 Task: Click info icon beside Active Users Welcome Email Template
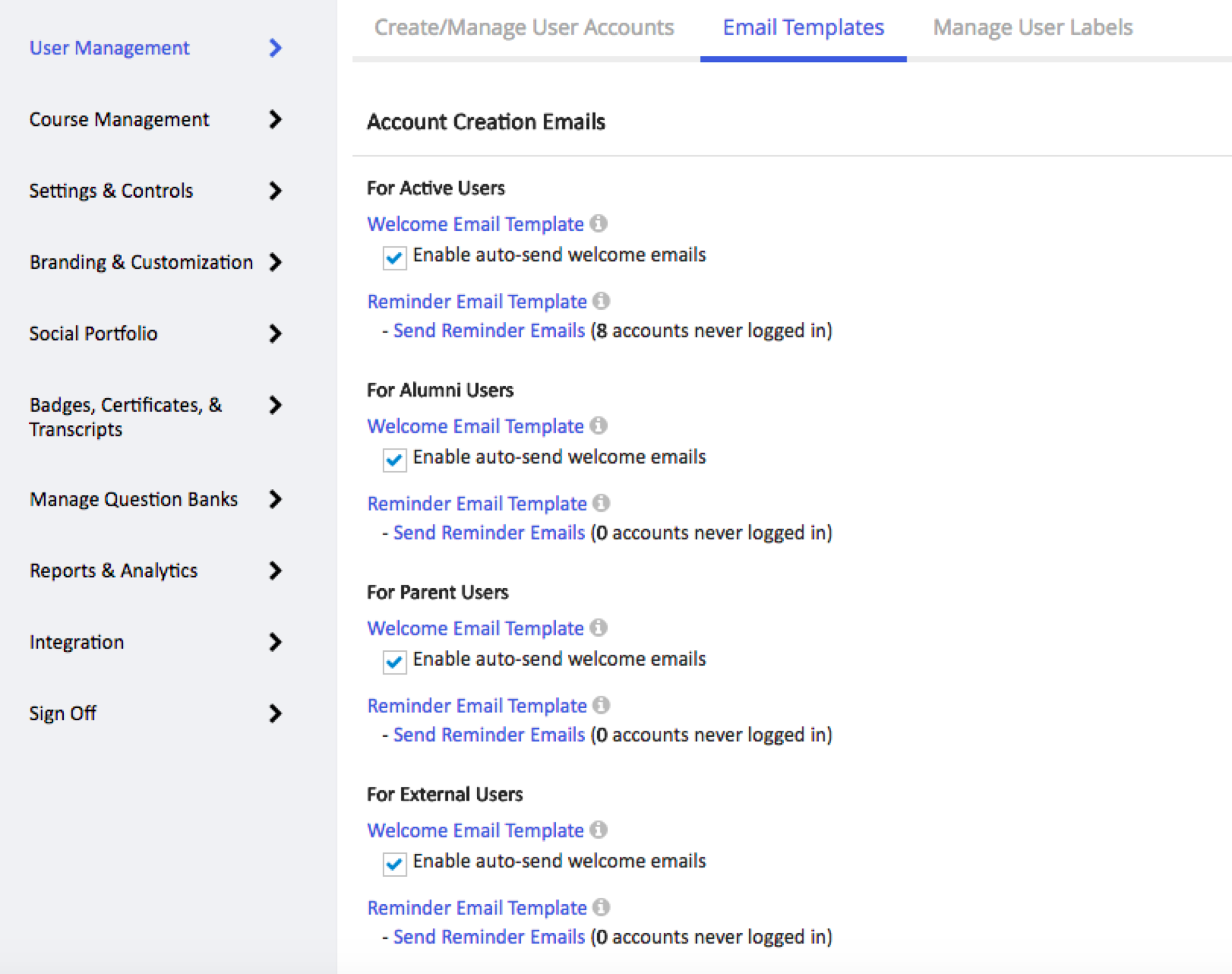(598, 224)
